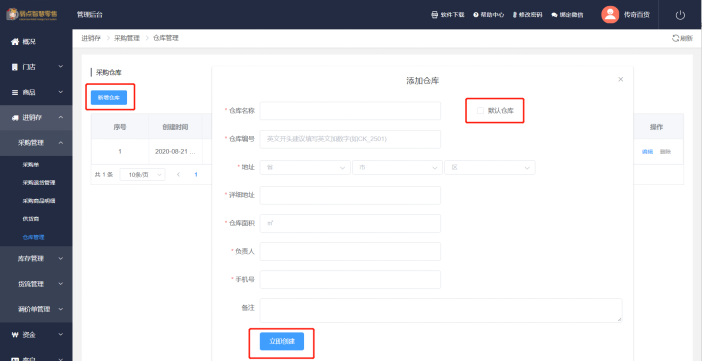Check the 默认仓库 checkbox
The width and height of the screenshot is (703, 362).
480,110
